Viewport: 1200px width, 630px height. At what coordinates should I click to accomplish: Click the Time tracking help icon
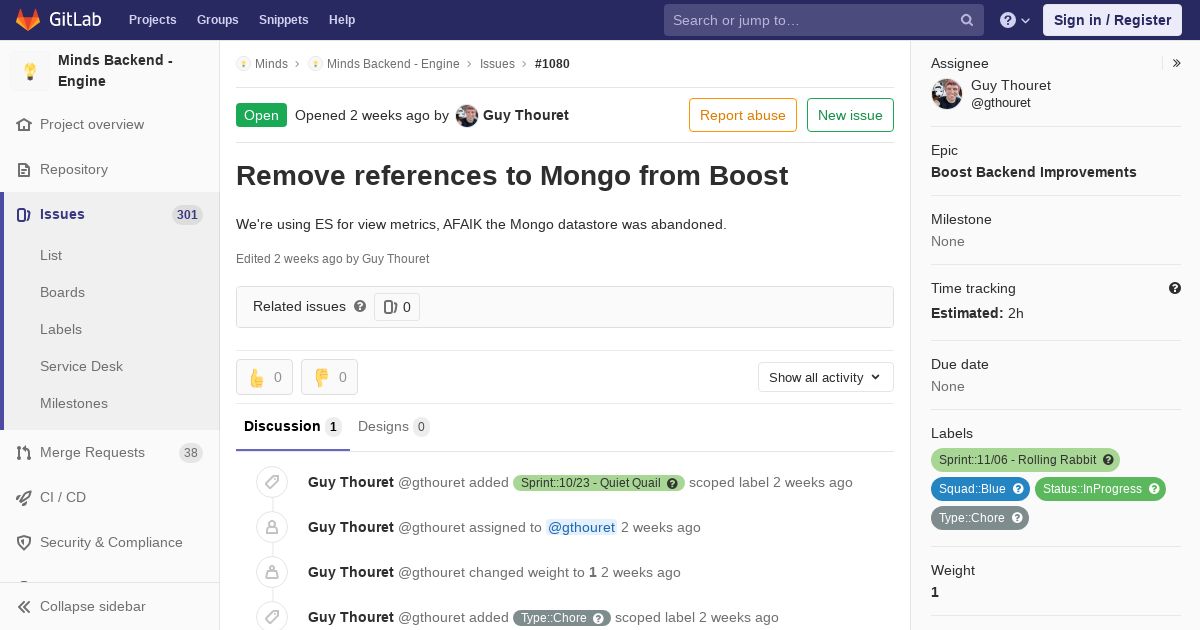click(x=1175, y=288)
